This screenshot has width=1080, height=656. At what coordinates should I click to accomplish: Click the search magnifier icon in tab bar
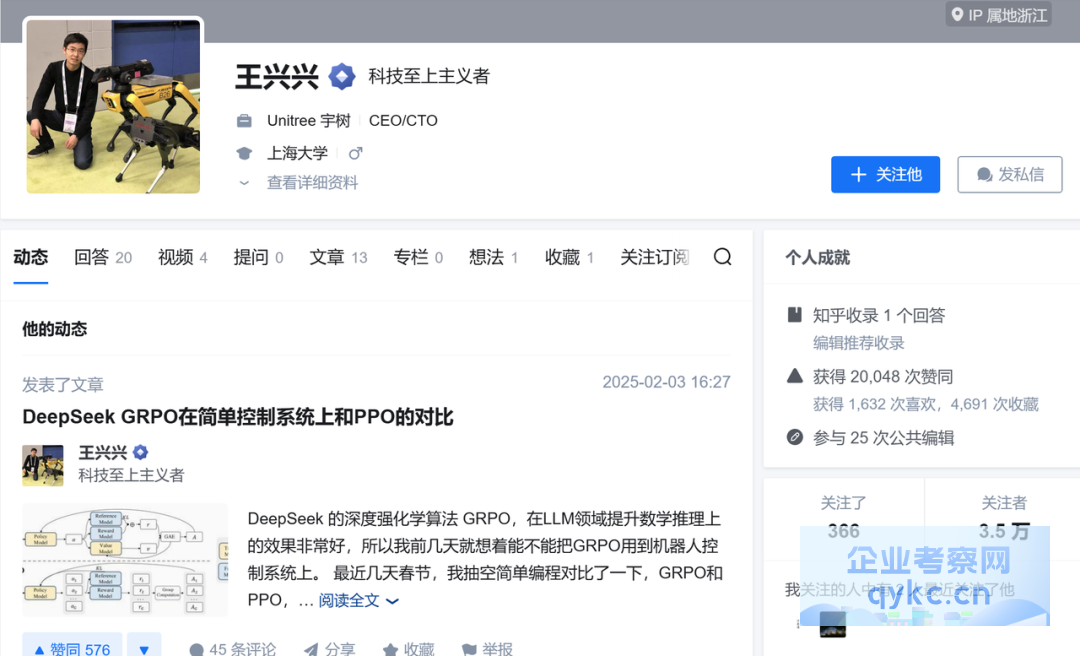pyautogui.click(x=722, y=257)
